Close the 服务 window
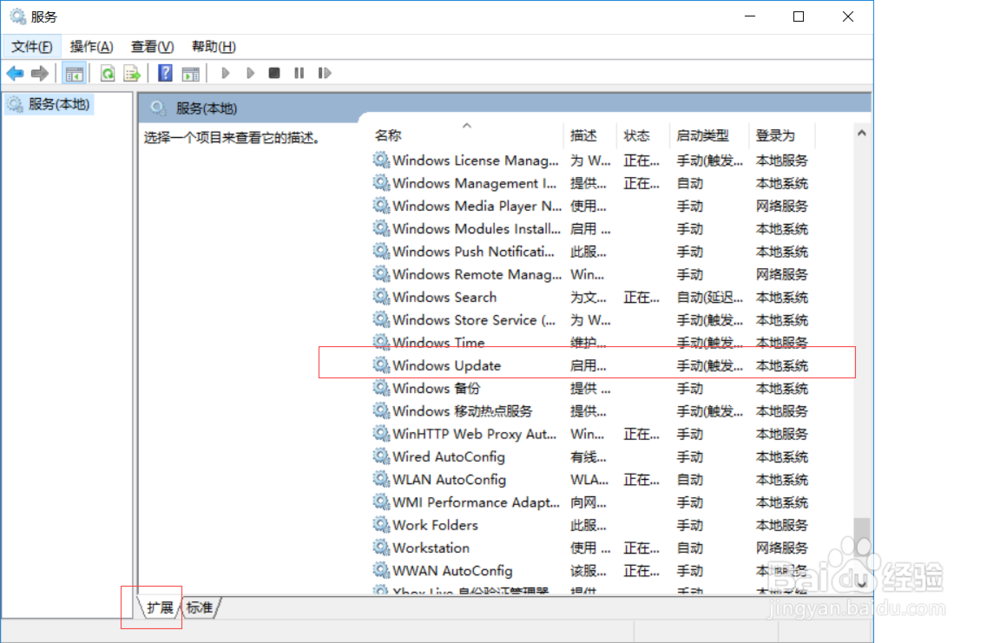The height and width of the screenshot is (643, 1000). [848, 17]
